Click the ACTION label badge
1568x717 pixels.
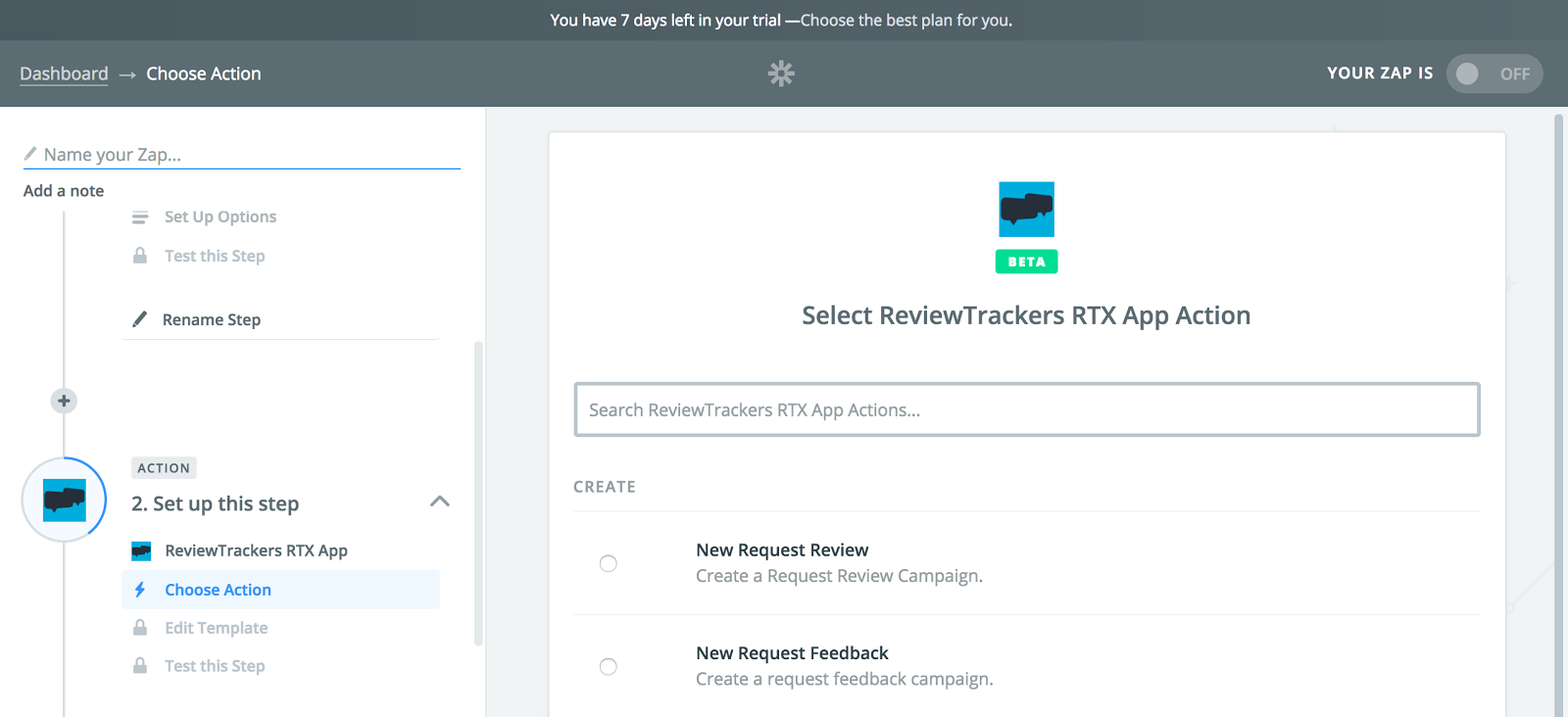tap(164, 468)
